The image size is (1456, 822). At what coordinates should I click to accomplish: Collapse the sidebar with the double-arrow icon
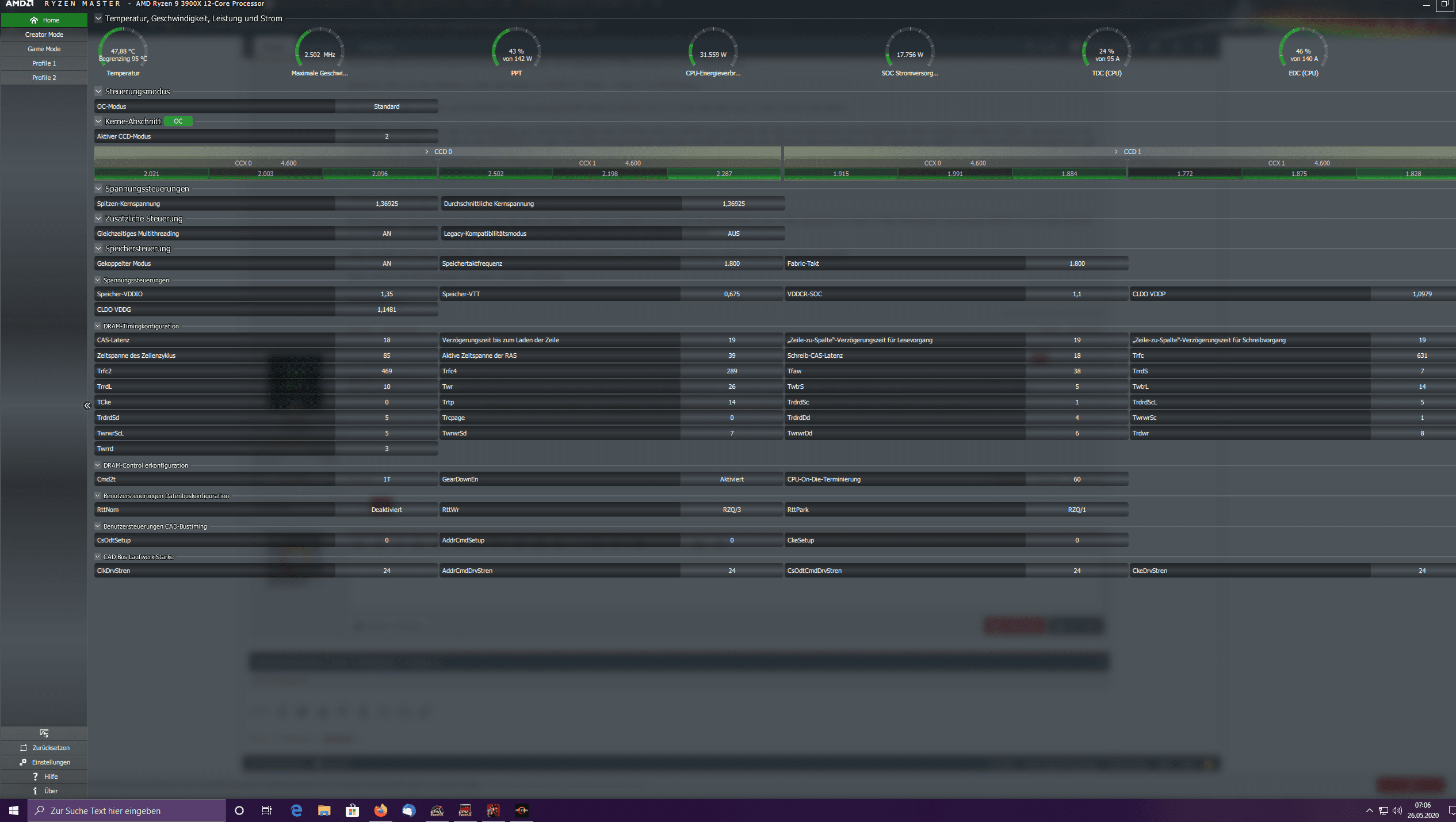coord(87,406)
